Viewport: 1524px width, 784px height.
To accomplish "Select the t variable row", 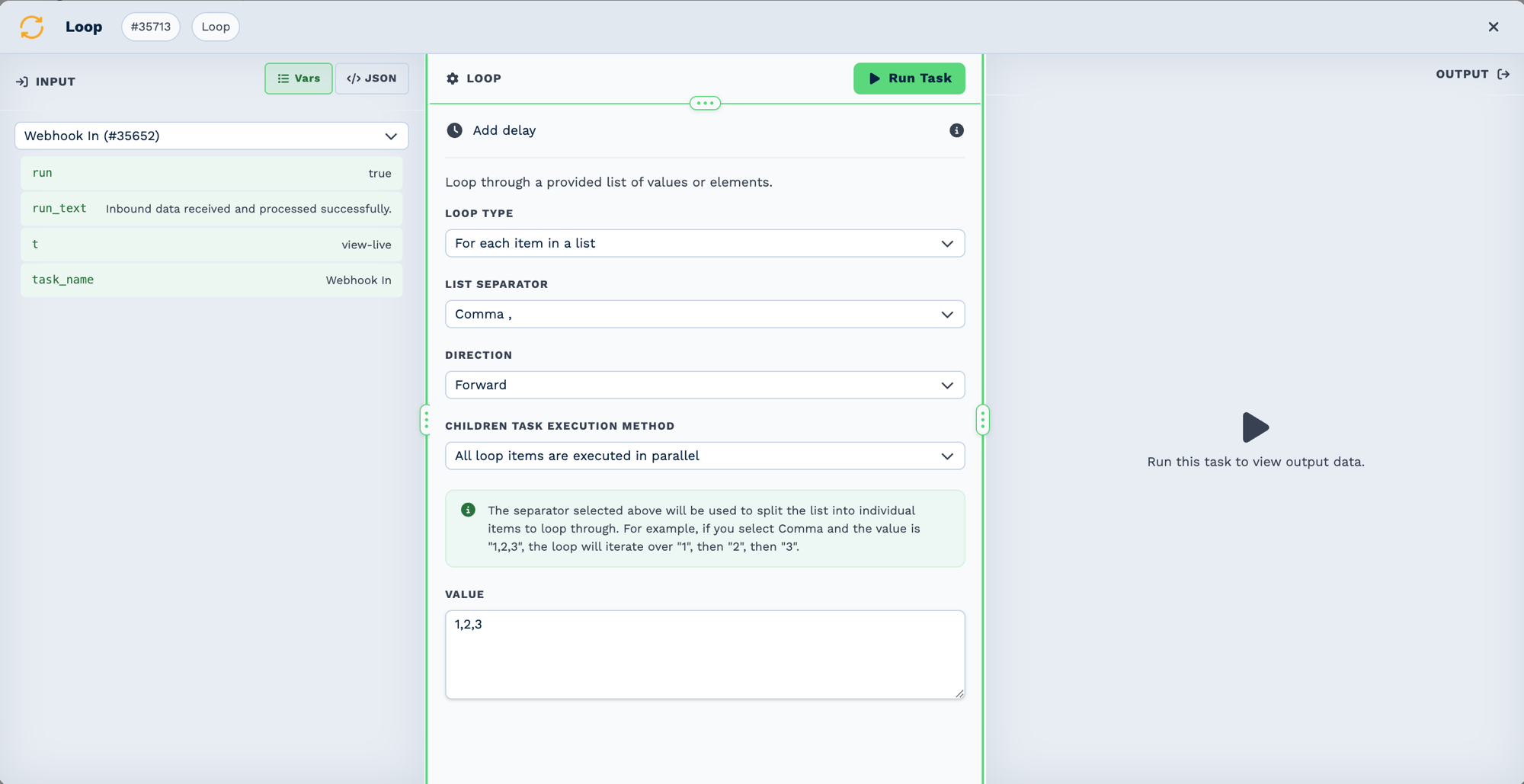I will click(x=212, y=245).
